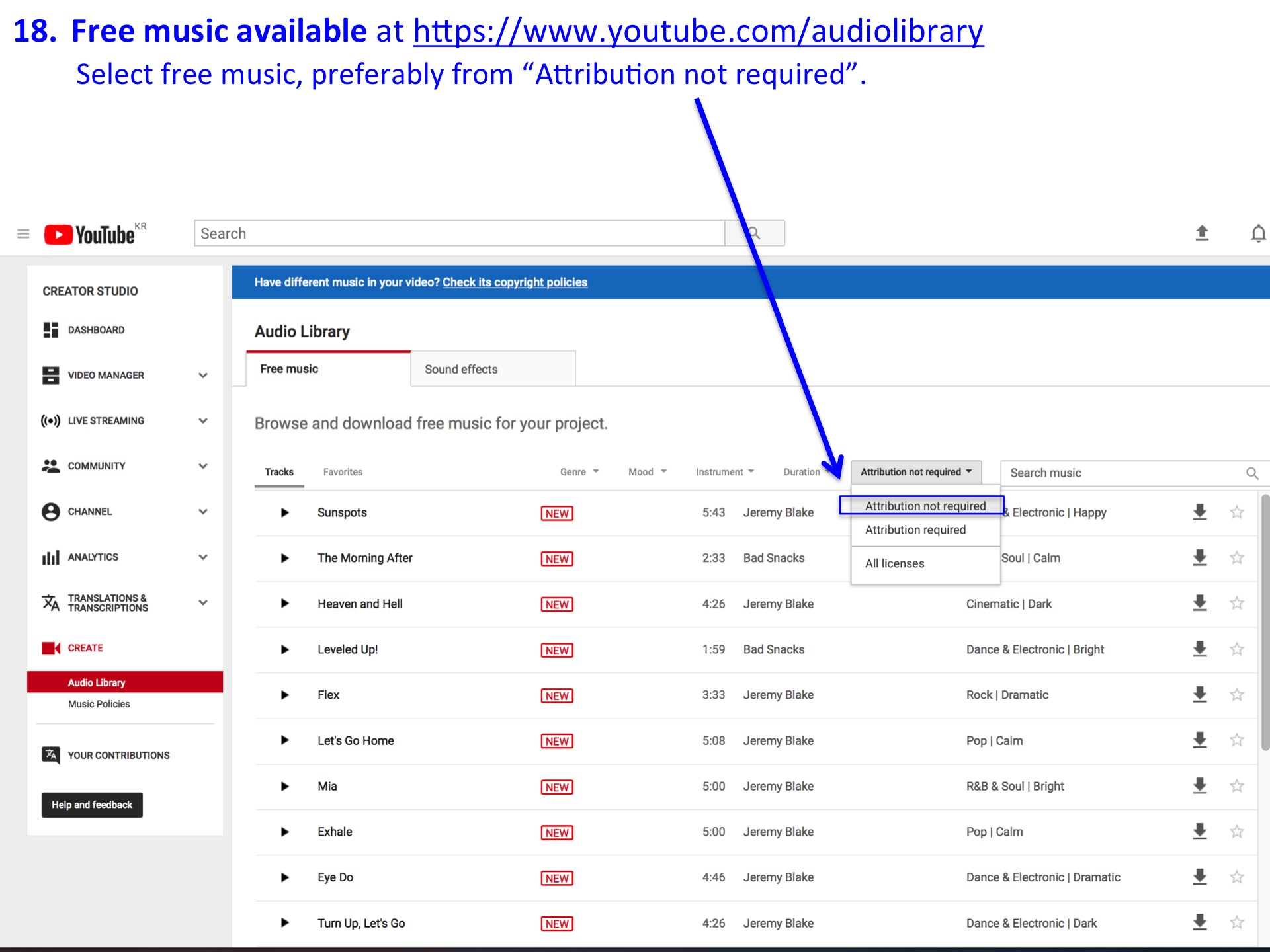Favorite the Mia track star
1270x952 pixels.
pos(1237,786)
